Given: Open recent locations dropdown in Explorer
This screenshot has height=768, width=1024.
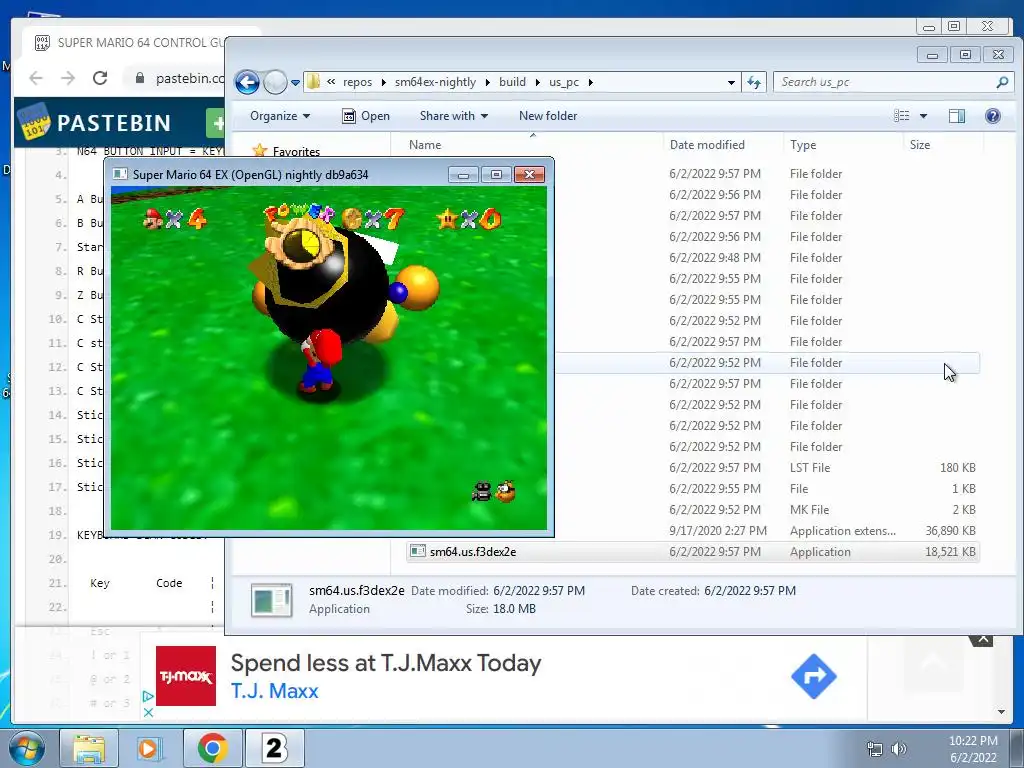Looking at the screenshot, I should point(295,83).
